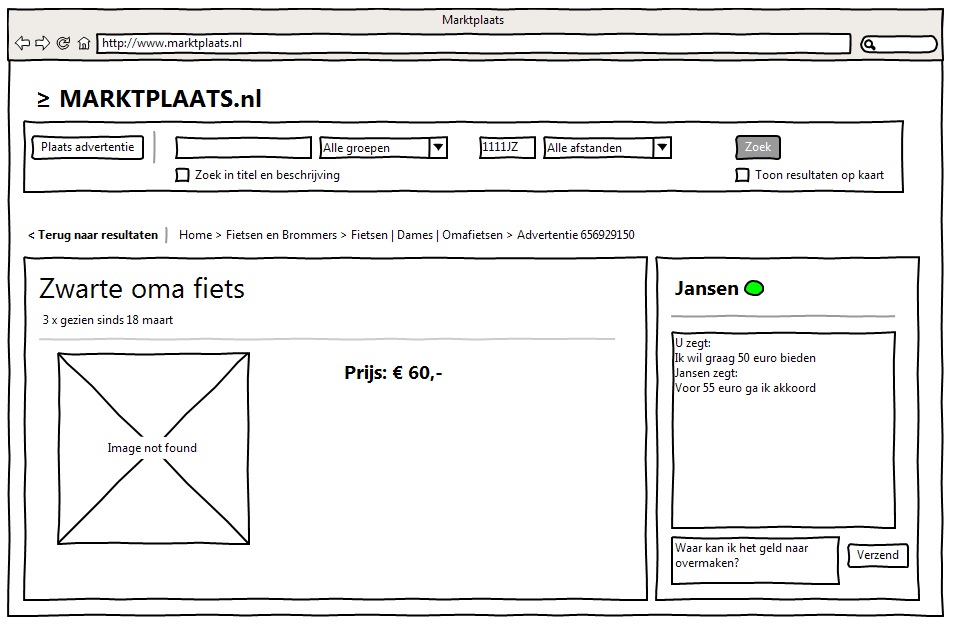This screenshot has height=632, width=966.
Task: Focus the postcode field containing 1111JZ
Action: click(507, 148)
